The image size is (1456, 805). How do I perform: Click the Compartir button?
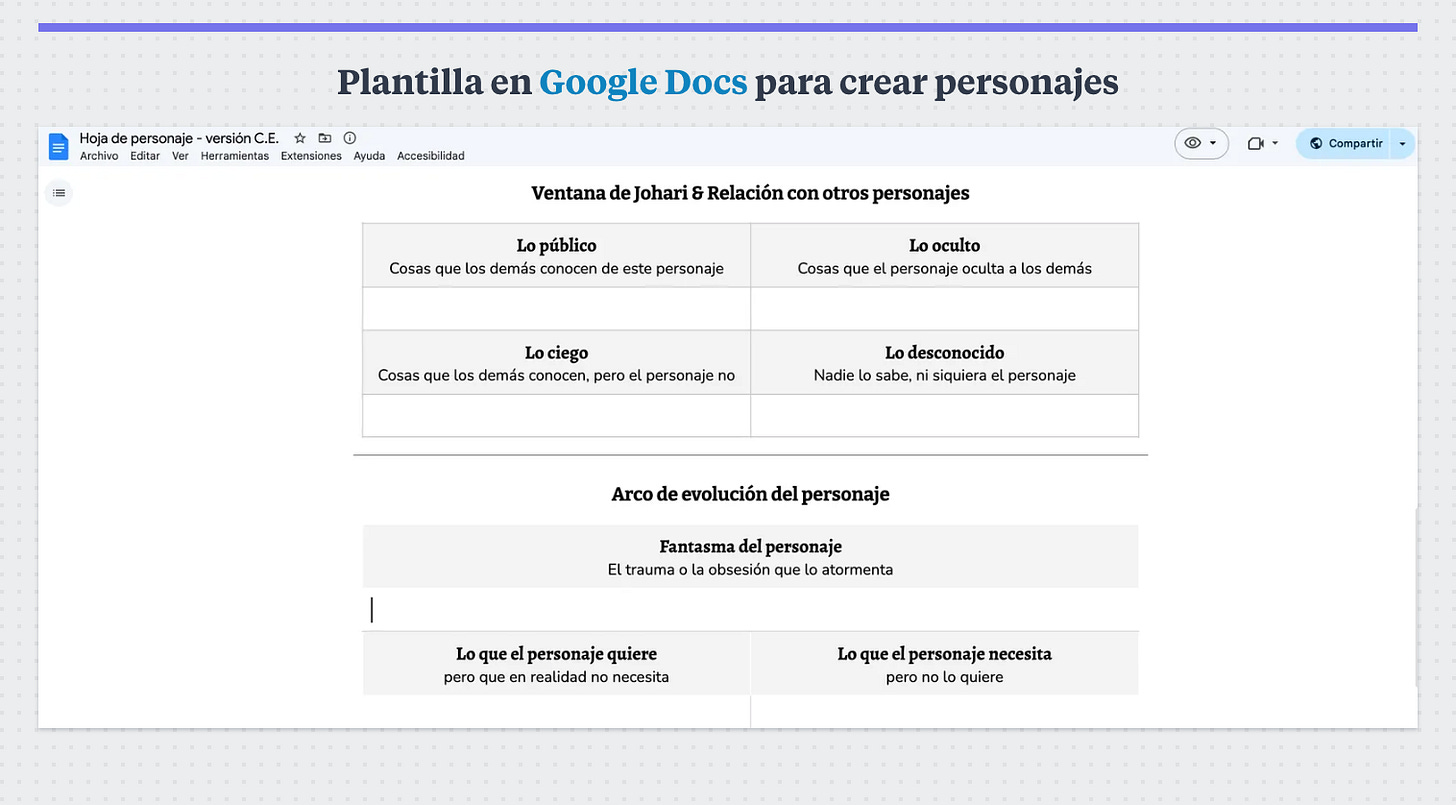click(x=1345, y=143)
